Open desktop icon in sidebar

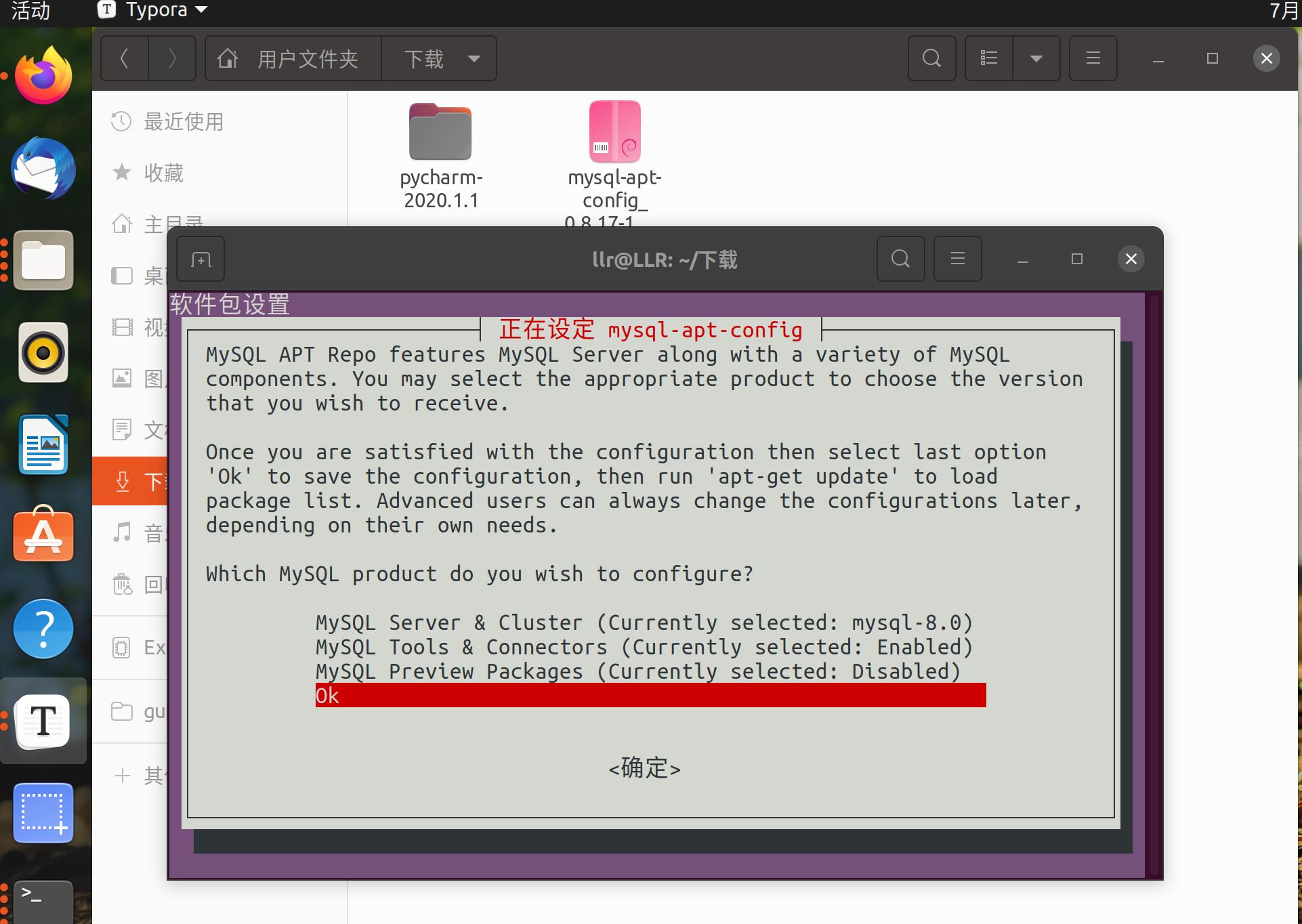click(x=122, y=276)
